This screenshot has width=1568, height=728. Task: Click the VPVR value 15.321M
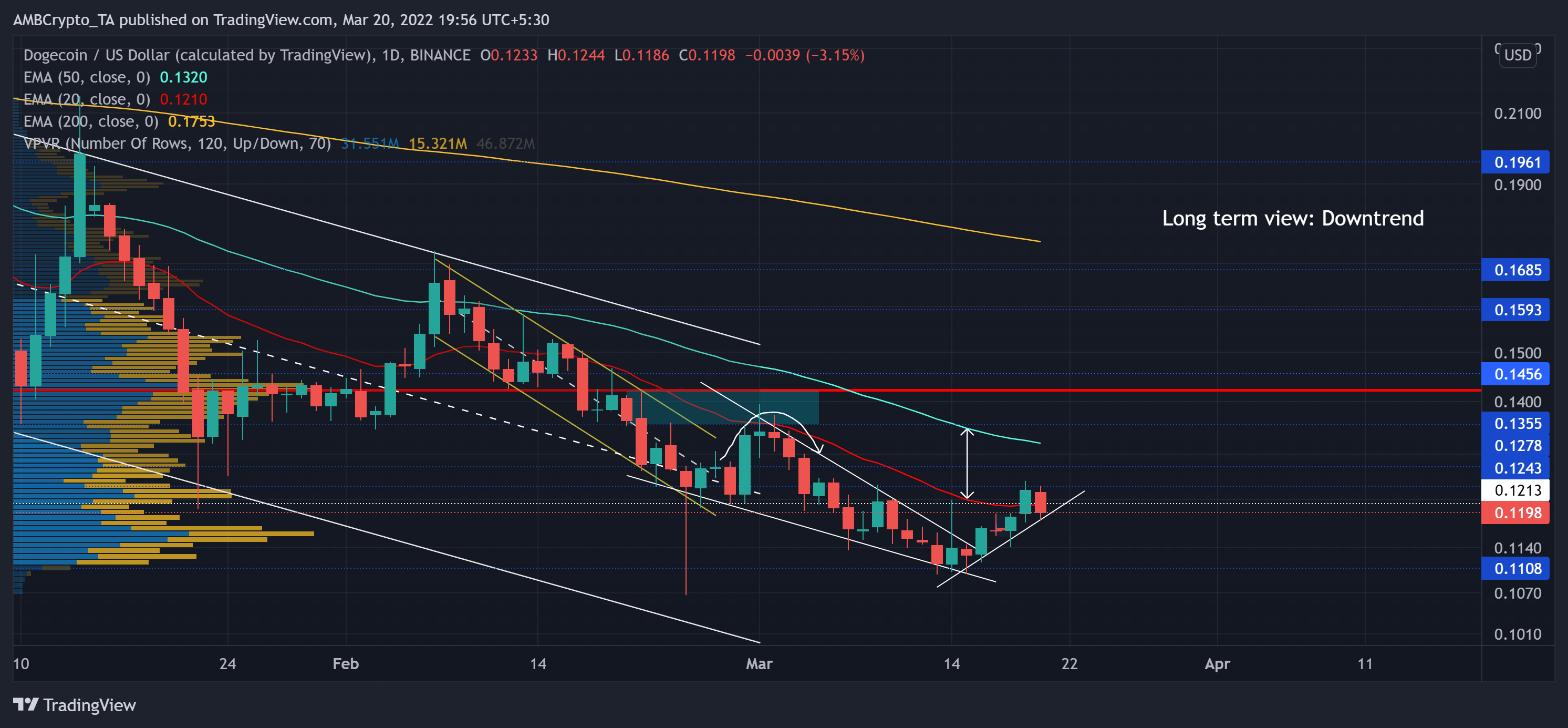tap(438, 143)
